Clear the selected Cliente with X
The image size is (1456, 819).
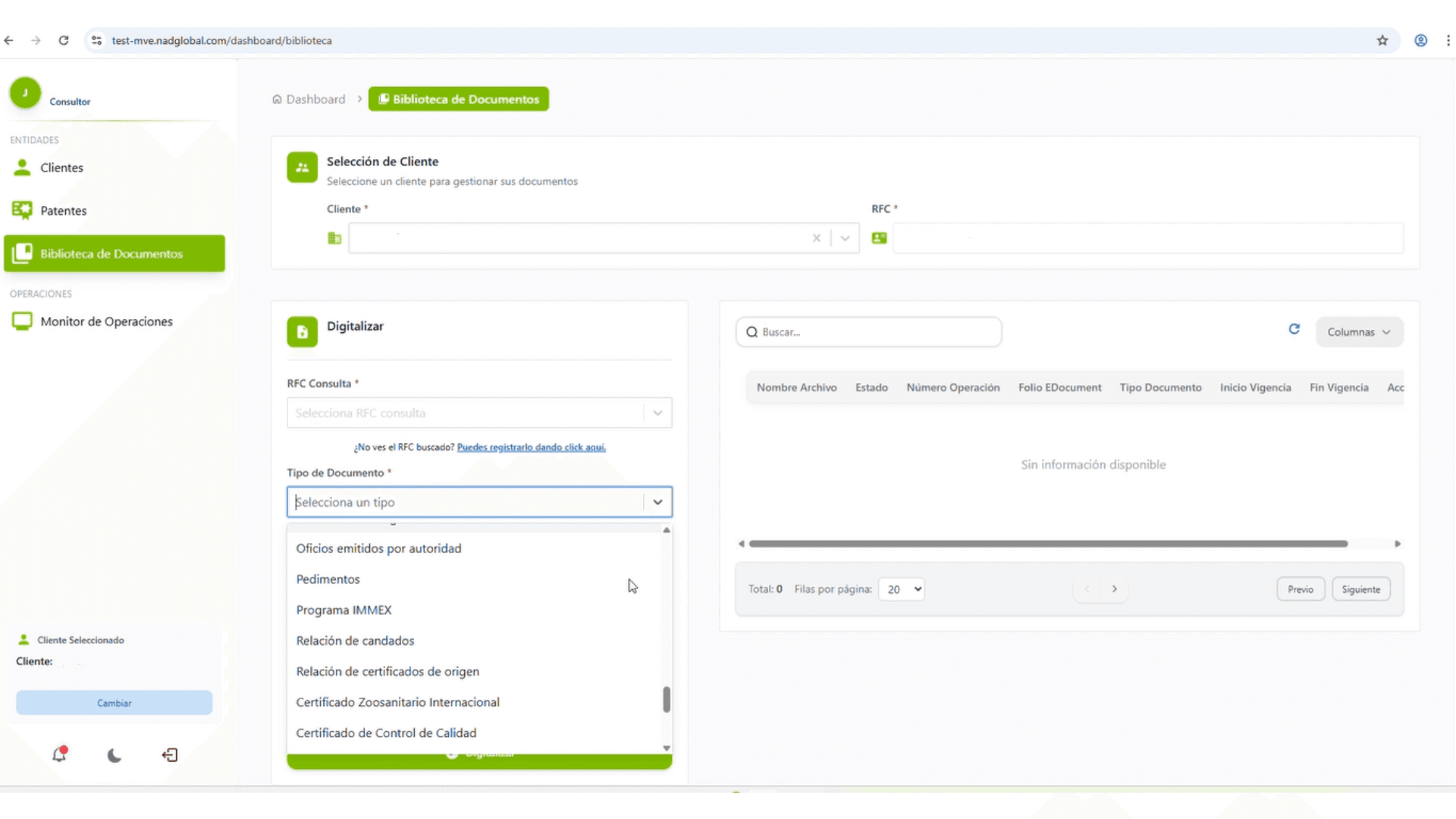pyautogui.click(x=817, y=238)
